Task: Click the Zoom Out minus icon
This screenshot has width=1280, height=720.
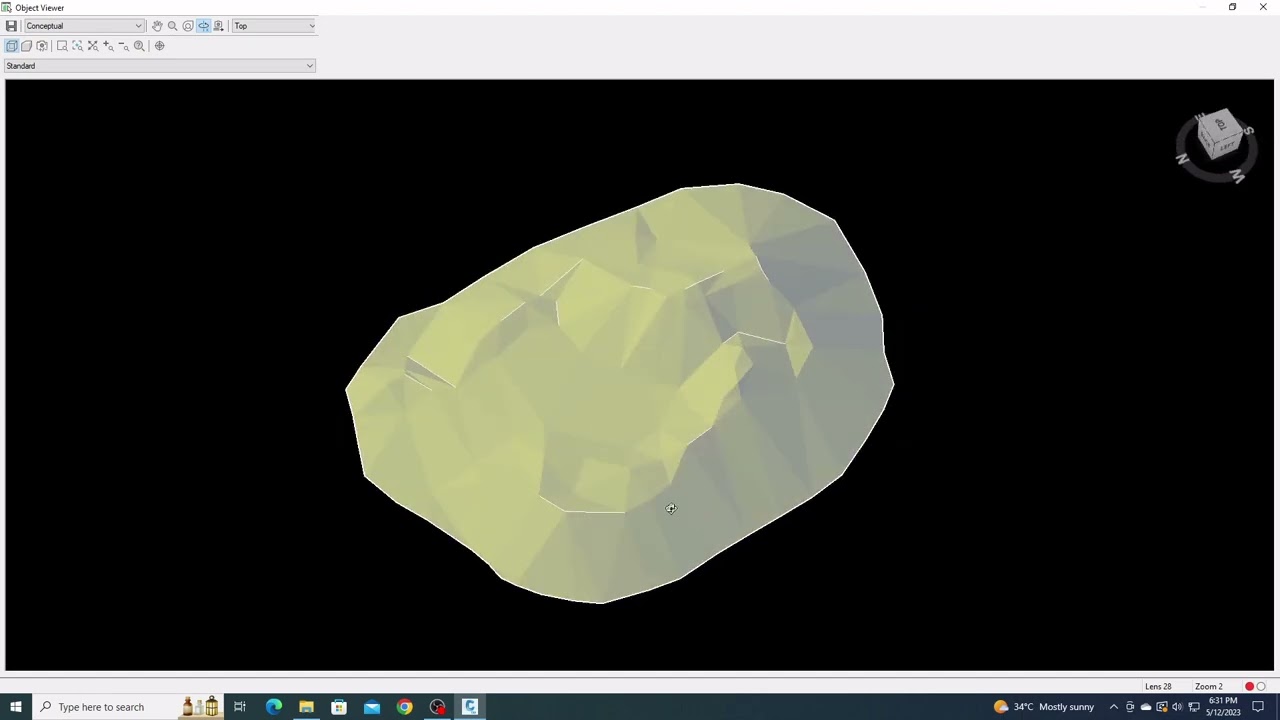Action: [x=123, y=46]
